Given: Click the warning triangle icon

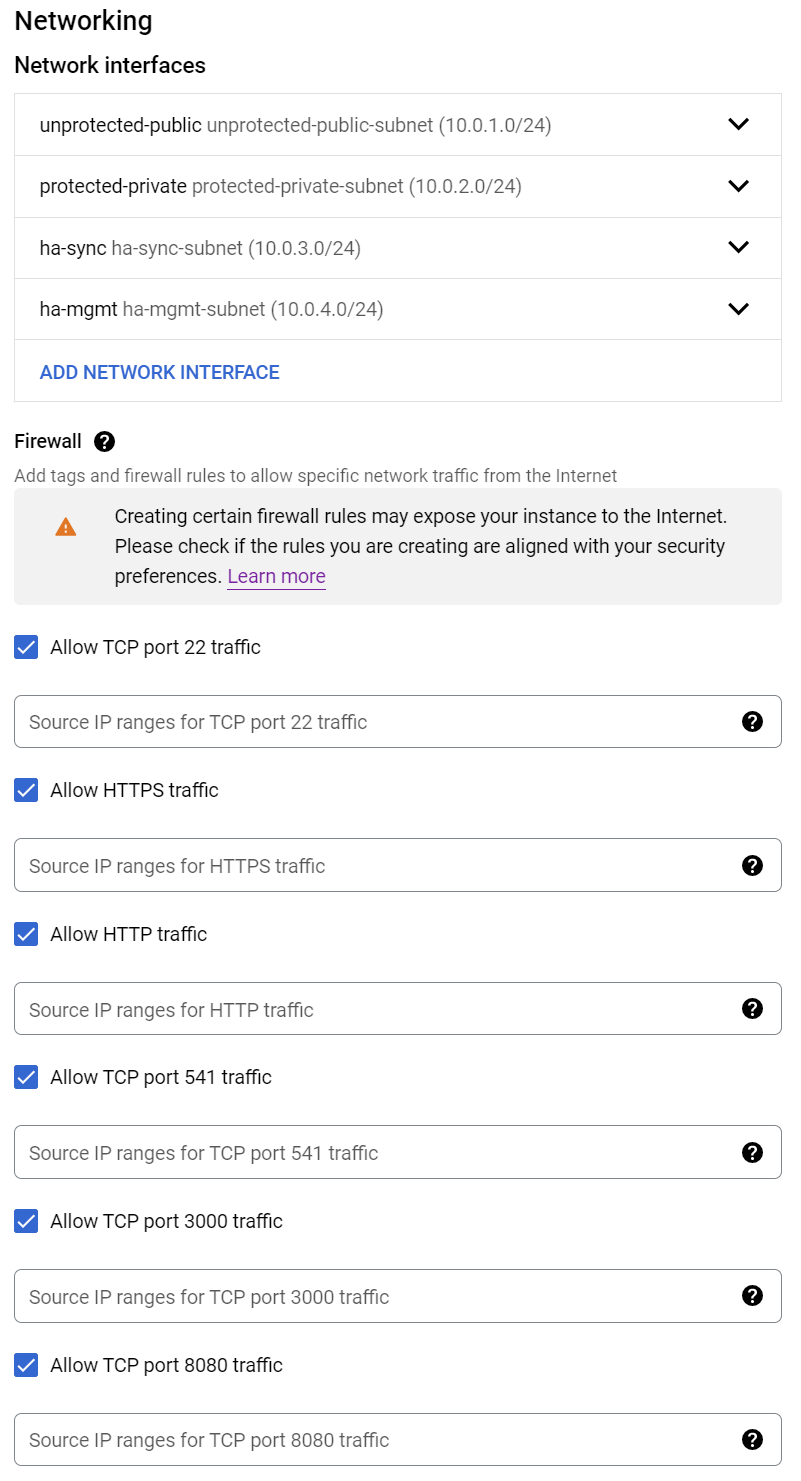Looking at the screenshot, I should pos(66,527).
